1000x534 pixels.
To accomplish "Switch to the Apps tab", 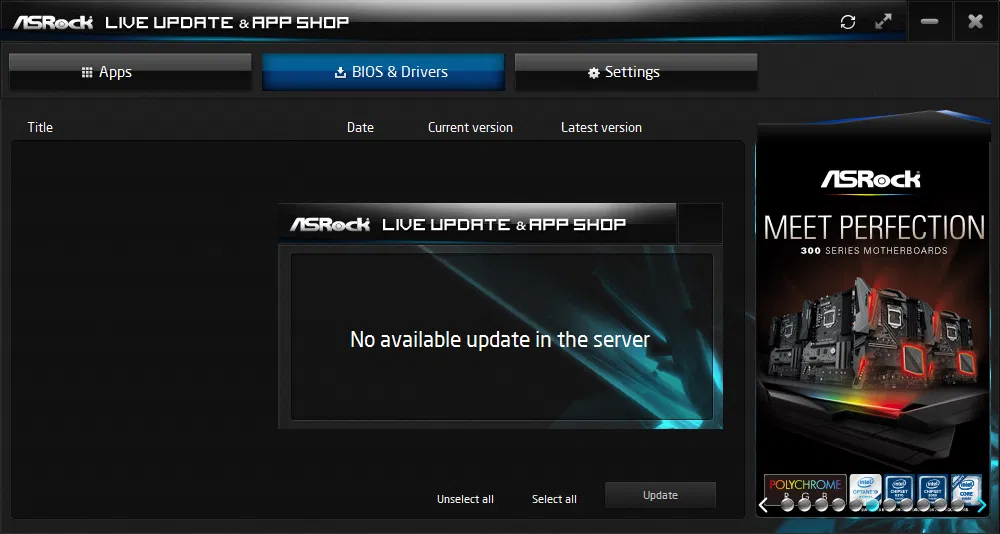I will pyautogui.click(x=130, y=71).
